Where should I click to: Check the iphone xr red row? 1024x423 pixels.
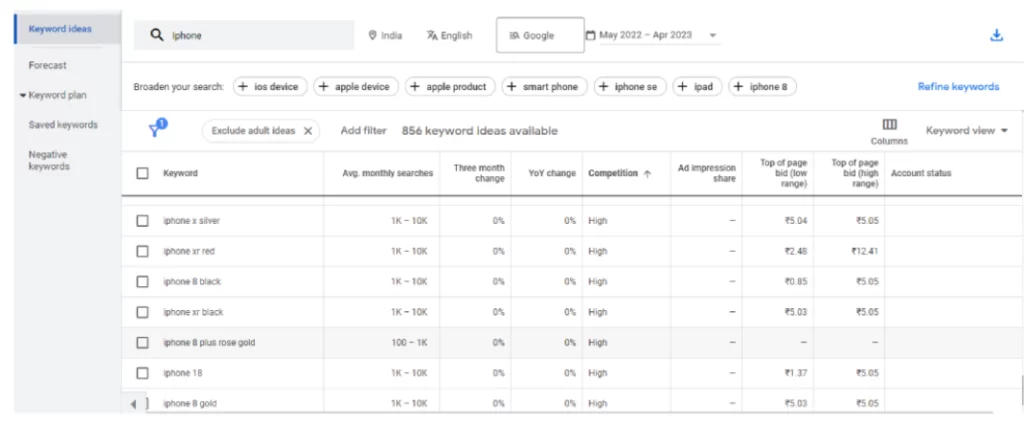(142, 251)
